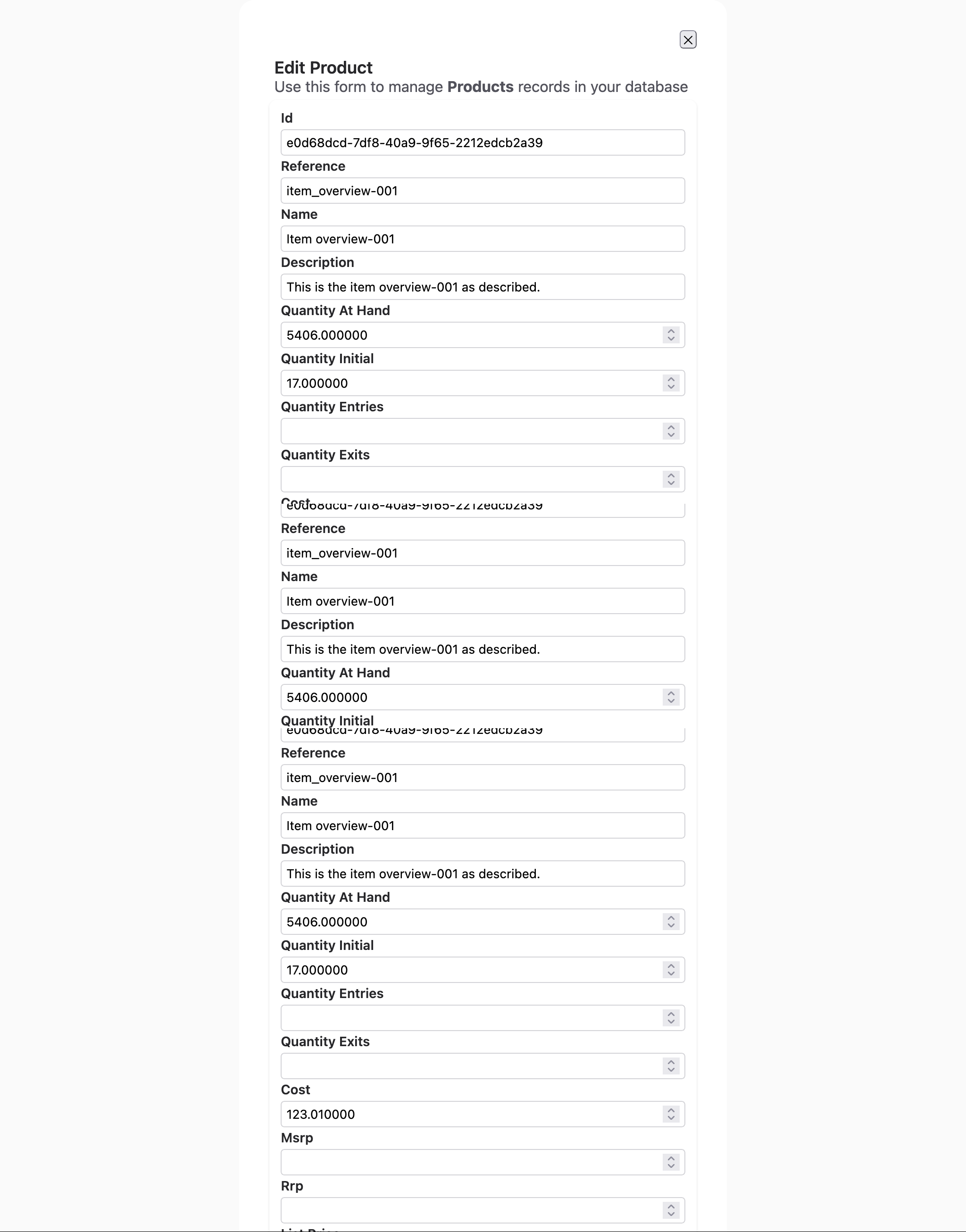Click the topmost empty Quantity Entries field
This screenshot has width=966, height=1232.
469,431
